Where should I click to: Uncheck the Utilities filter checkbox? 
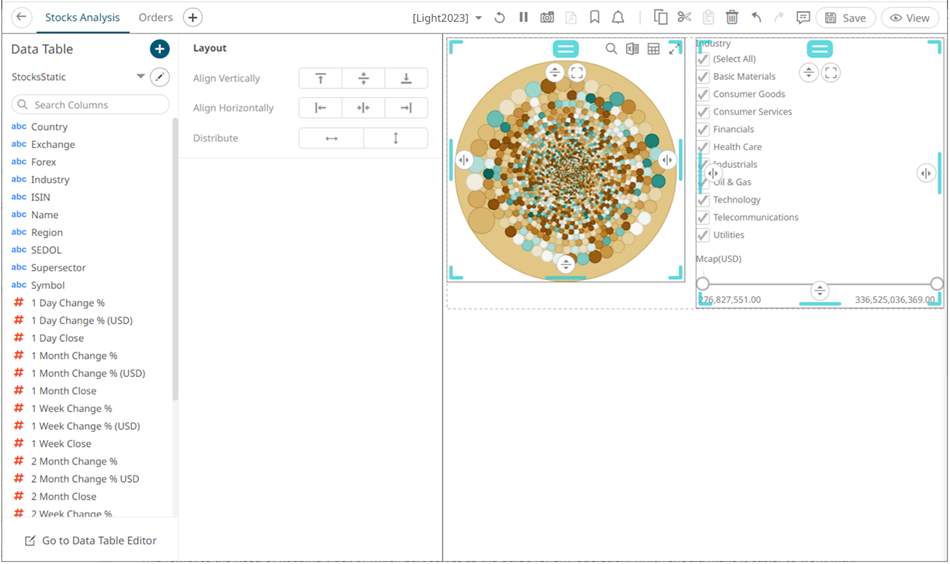coord(703,236)
